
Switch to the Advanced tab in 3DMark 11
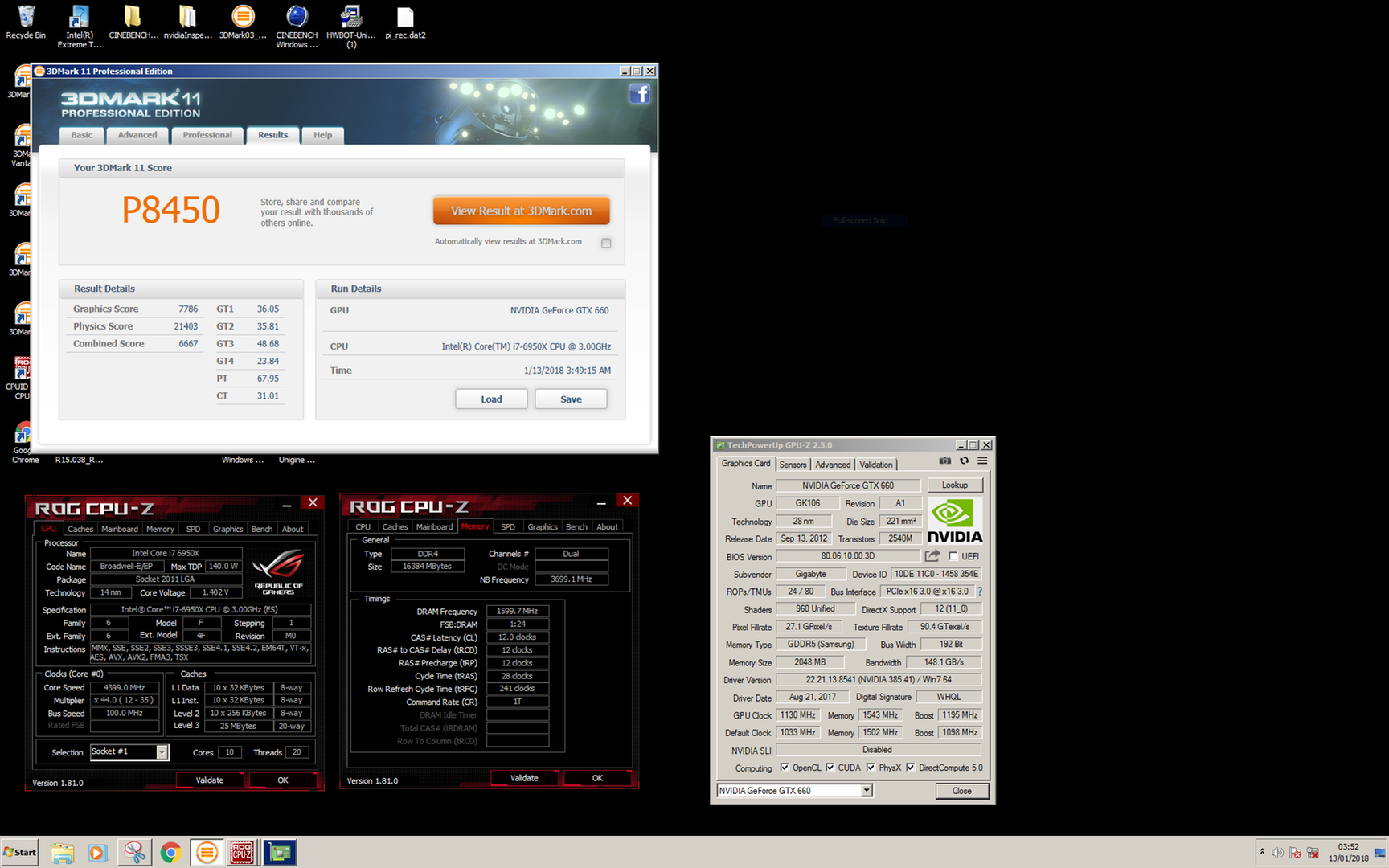[137, 135]
